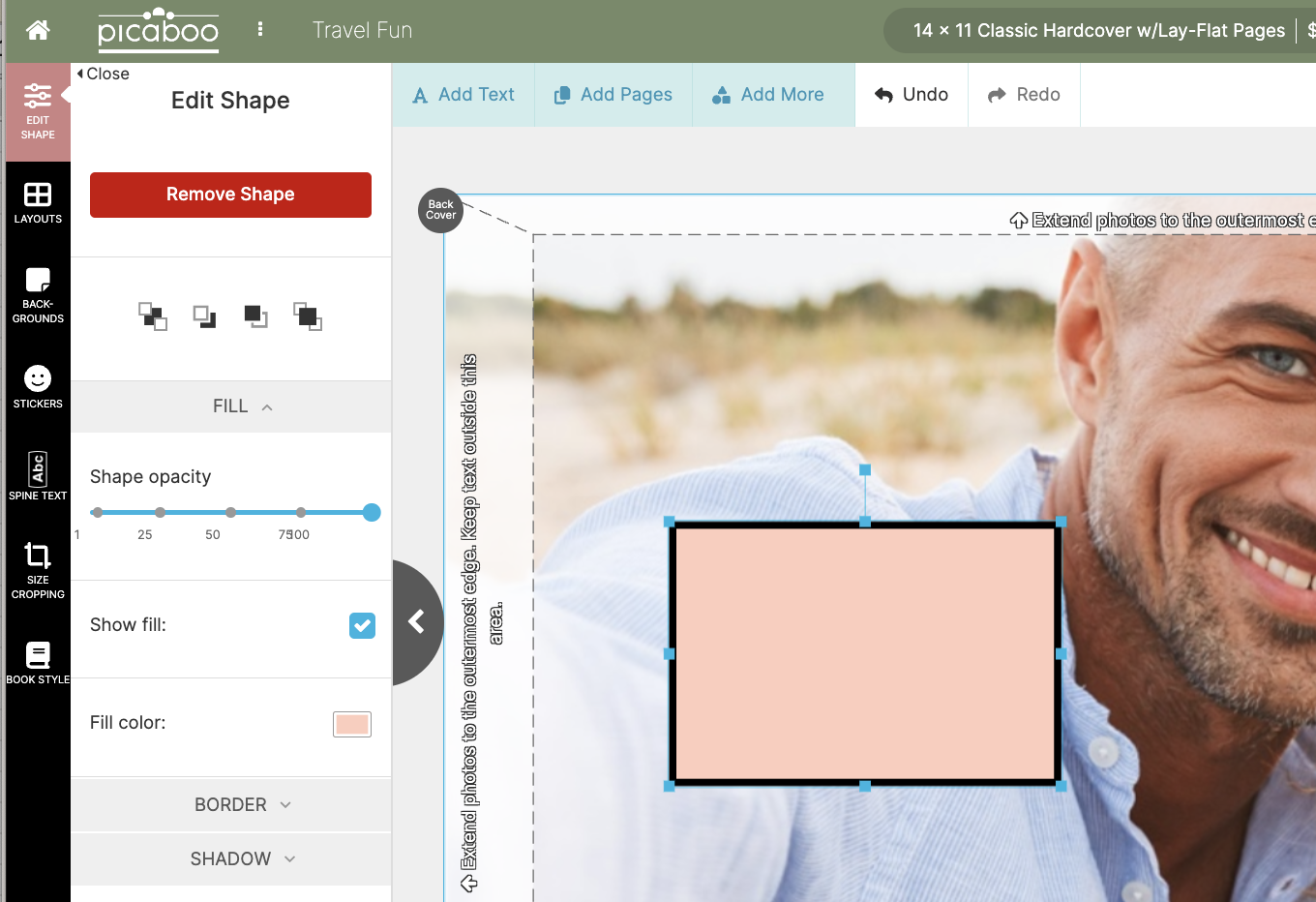1316x902 pixels.
Task: Set shape opacity to 25 mark
Action: (160, 512)
